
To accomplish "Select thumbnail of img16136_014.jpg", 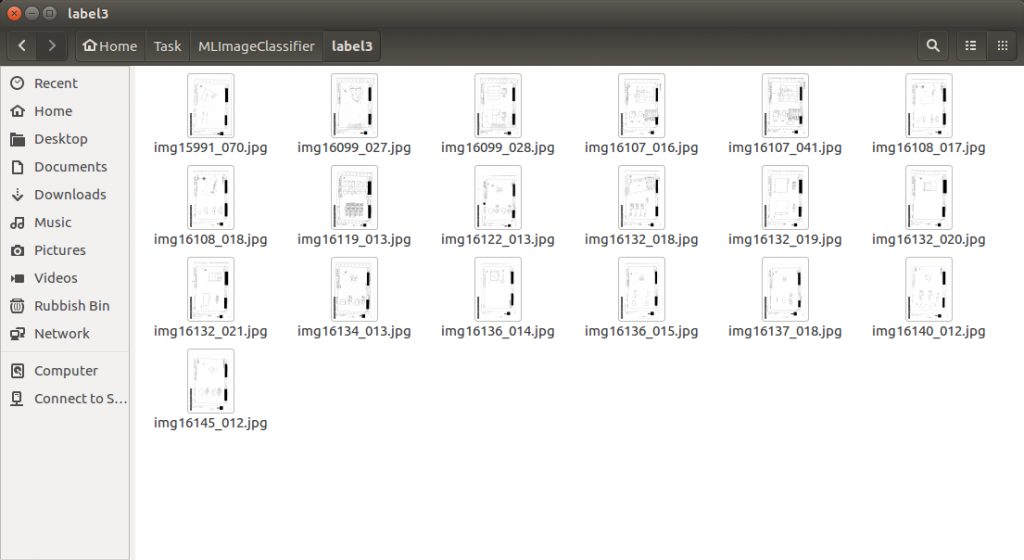I will tap(498, 289).
